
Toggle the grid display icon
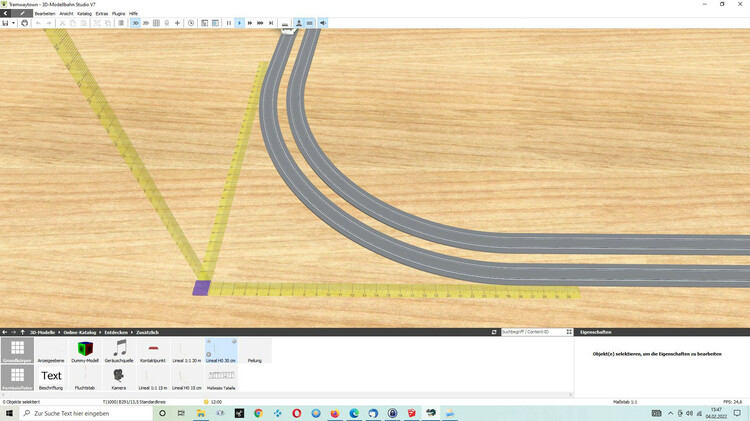156,23
